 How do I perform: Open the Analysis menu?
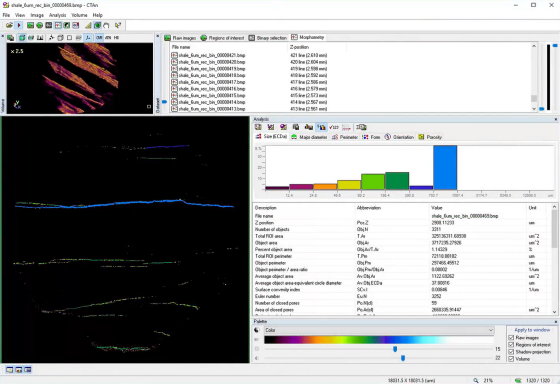click(x=57, y=15)
